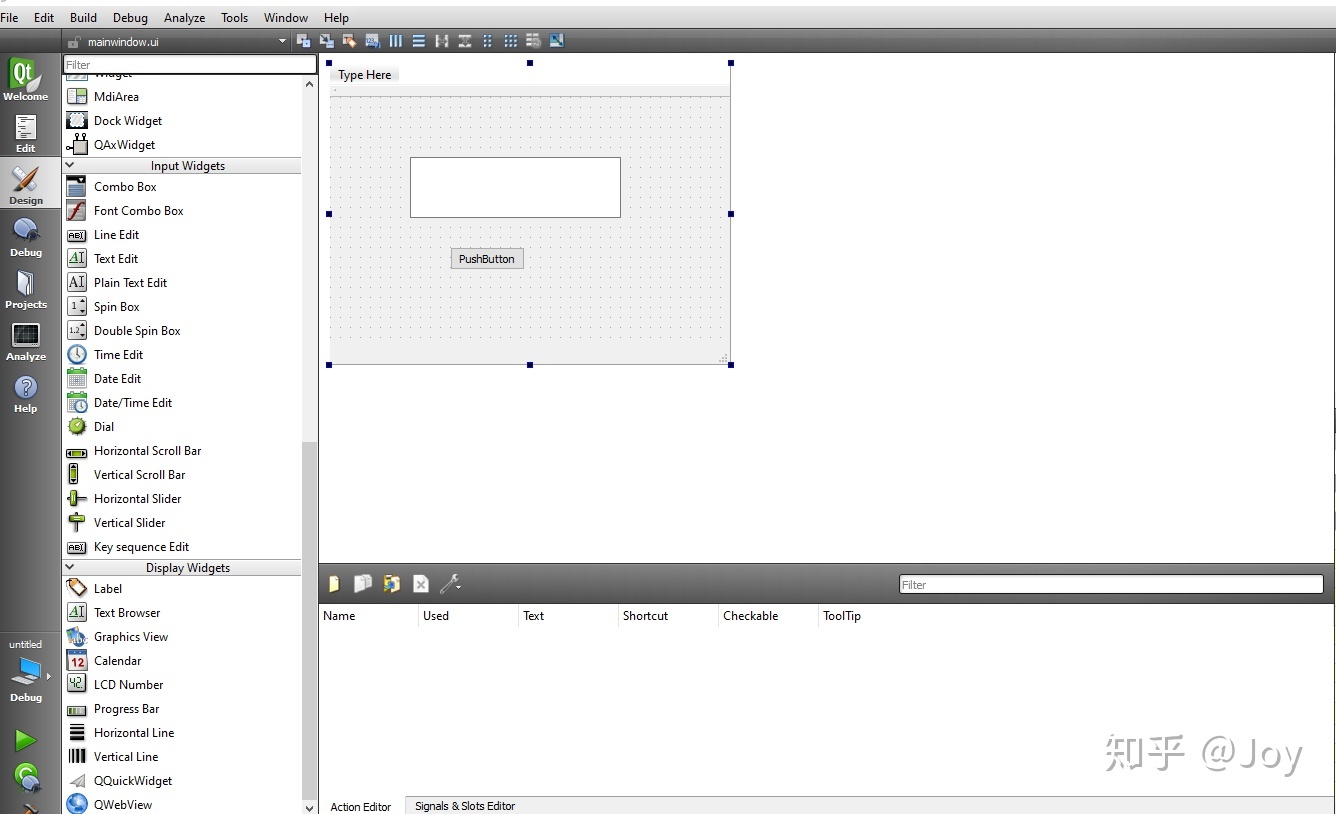This screenshot has height=814, width=1336.
Task: Activate Edit Widgets mode in toolbar
Action: pyautogui.click(x=303, y=41)
